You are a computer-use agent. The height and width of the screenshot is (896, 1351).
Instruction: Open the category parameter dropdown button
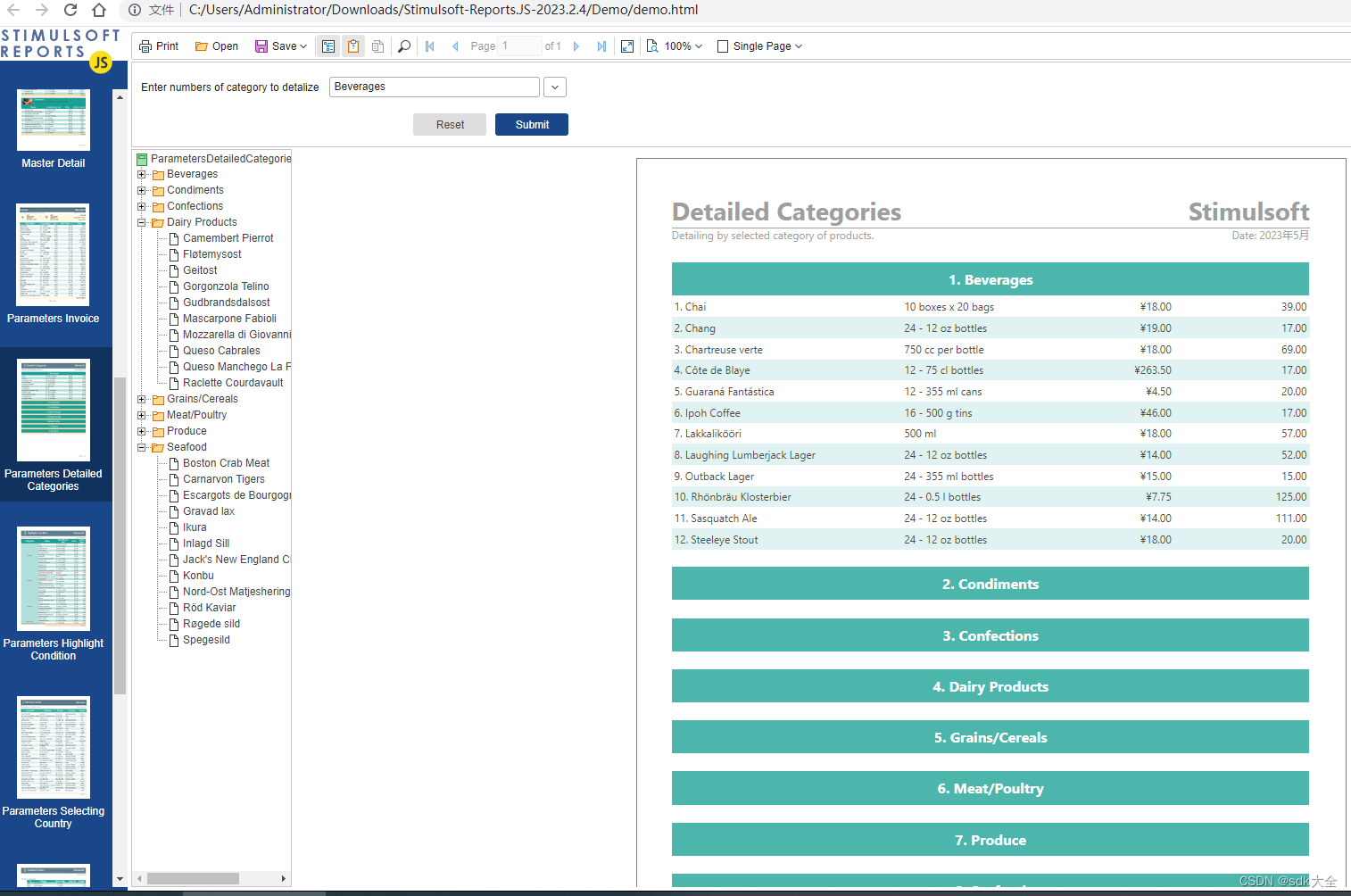pyautogui.click(x=554, y=87)
